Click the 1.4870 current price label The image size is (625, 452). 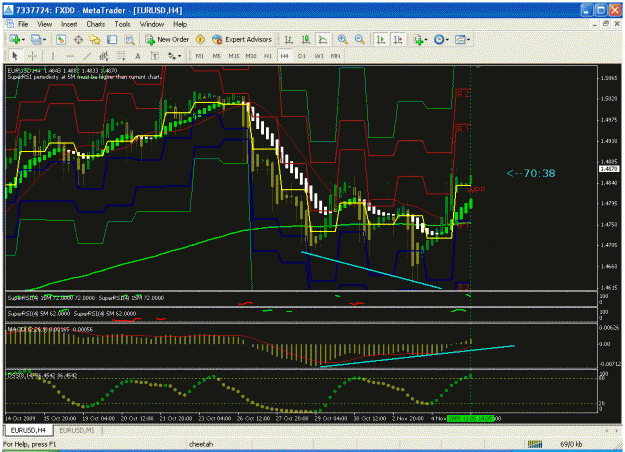609,169
